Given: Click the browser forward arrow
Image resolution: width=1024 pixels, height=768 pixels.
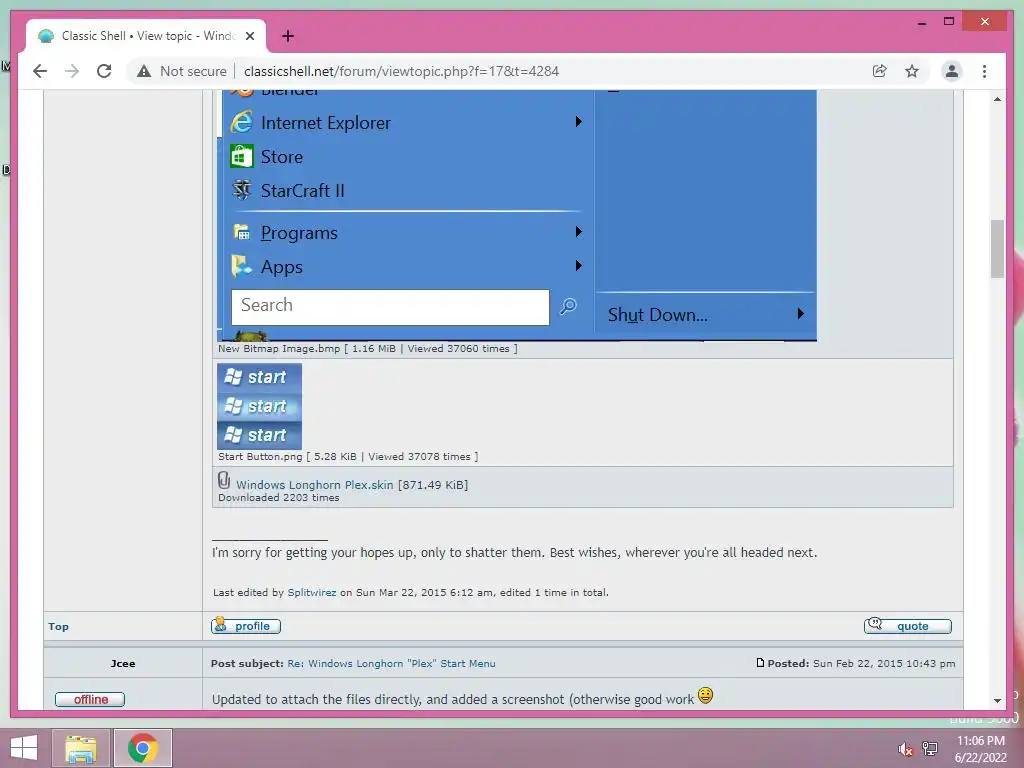Looking at the screenshot, I should point(72,71).
